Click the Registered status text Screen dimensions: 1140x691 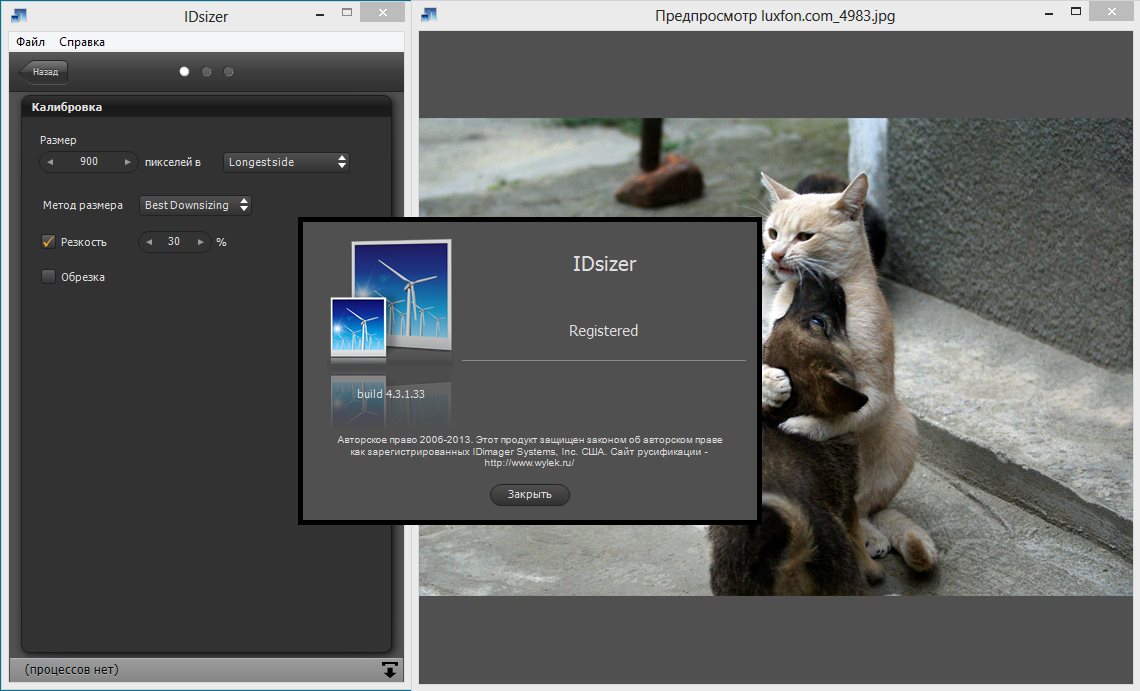[603, 331]
